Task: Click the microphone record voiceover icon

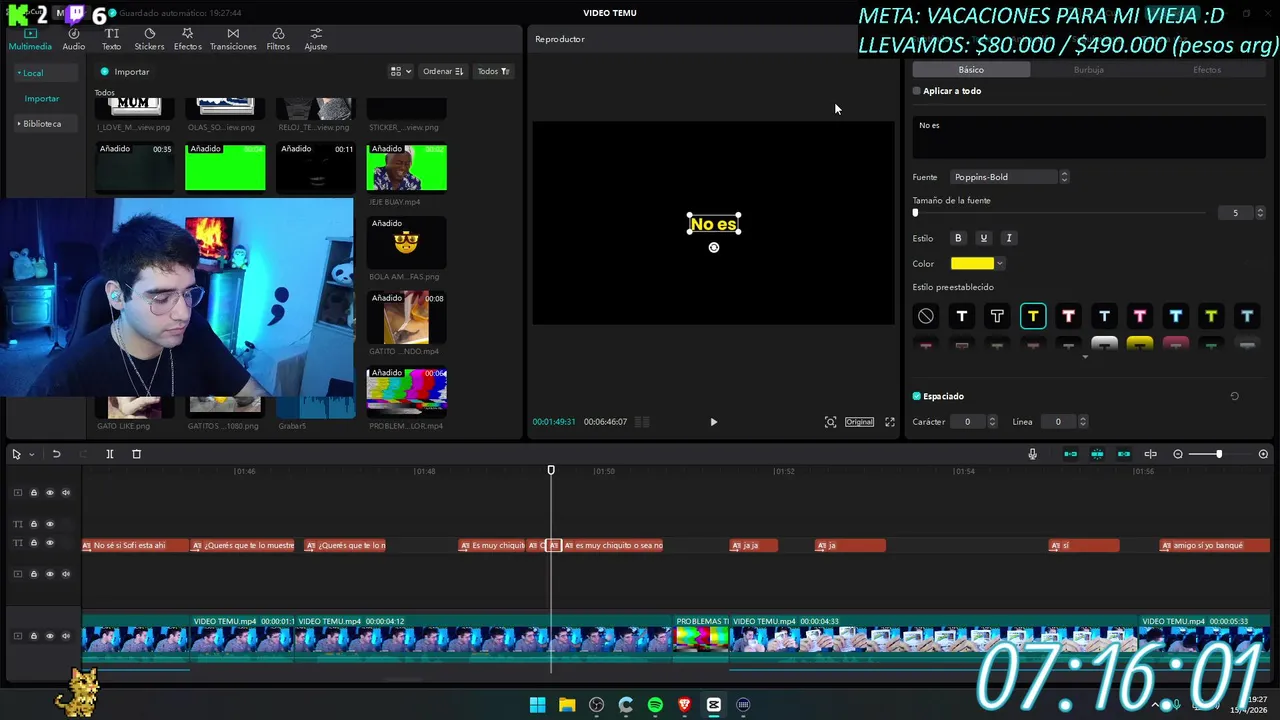Action: 1033,454
